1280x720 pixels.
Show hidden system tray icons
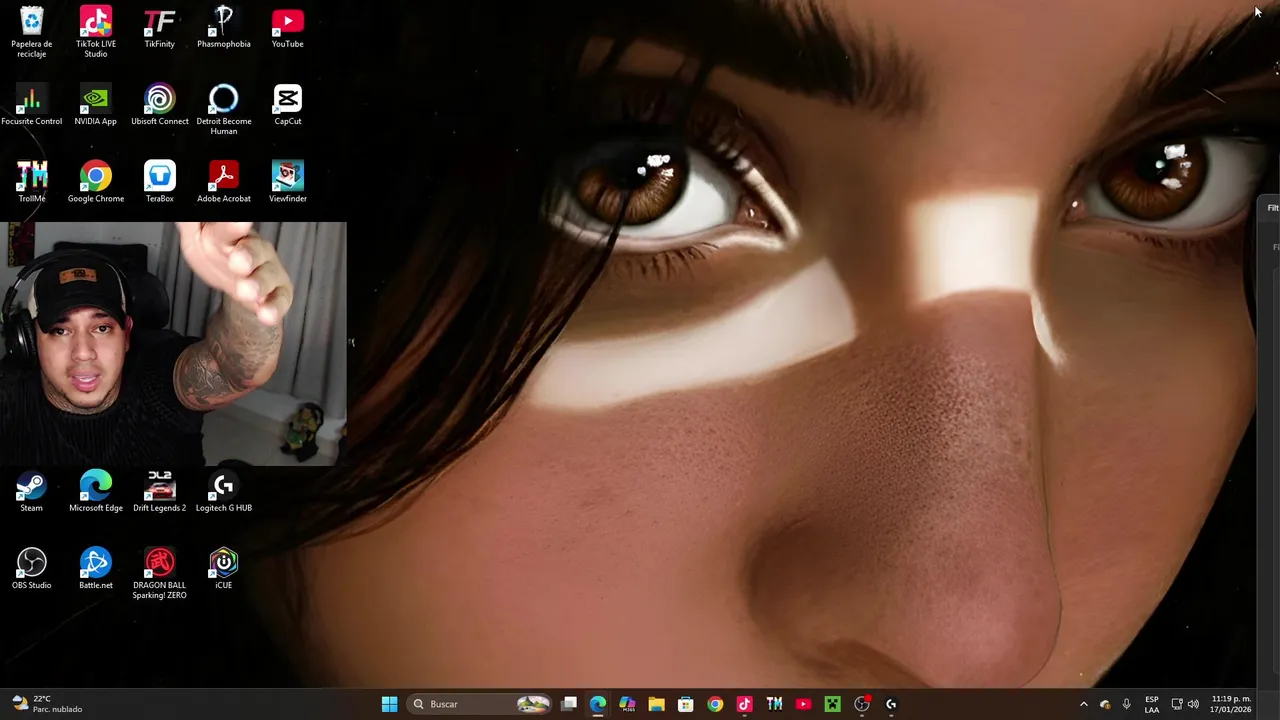point(1083,704)
